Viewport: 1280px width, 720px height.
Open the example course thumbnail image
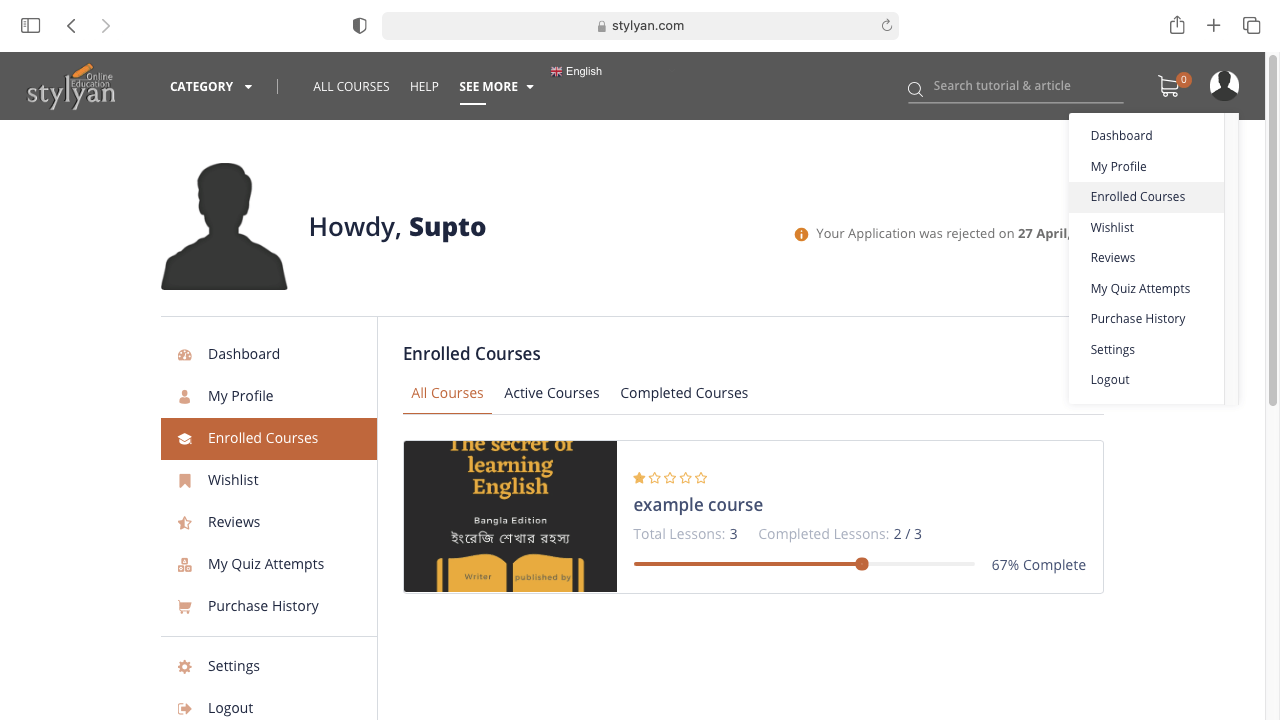coord(510,516)
